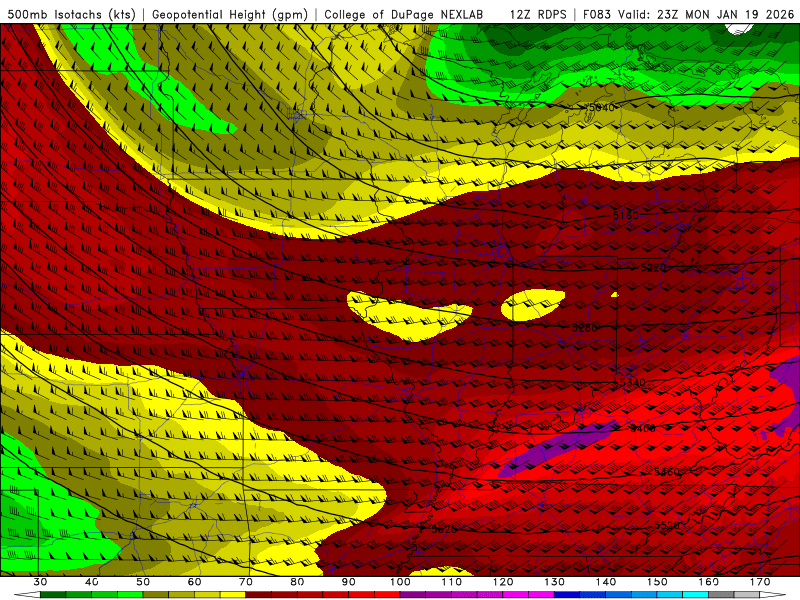Click the 110 value on the color scale
This screenshot has width=800, height=600.
click(452, 582)
